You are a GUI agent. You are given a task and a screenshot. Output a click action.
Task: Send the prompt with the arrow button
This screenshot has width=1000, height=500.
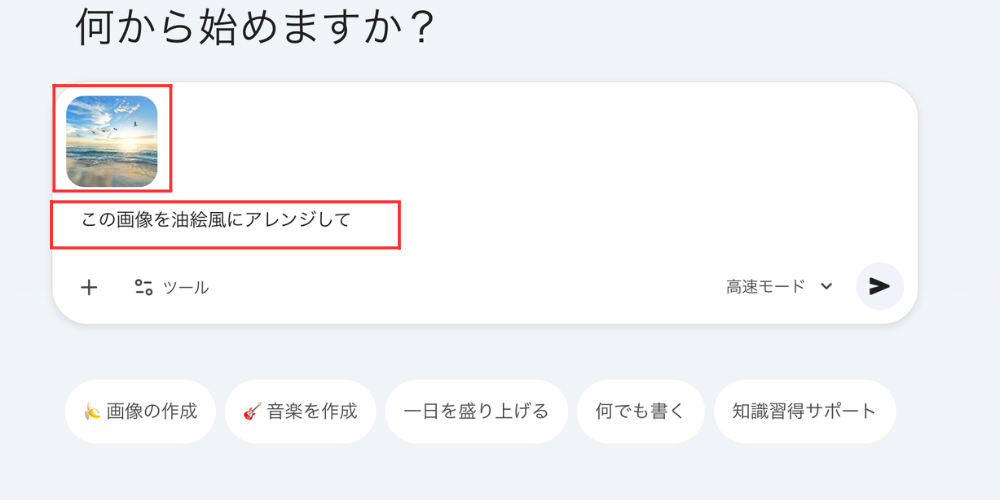click(x=879, y=287)
